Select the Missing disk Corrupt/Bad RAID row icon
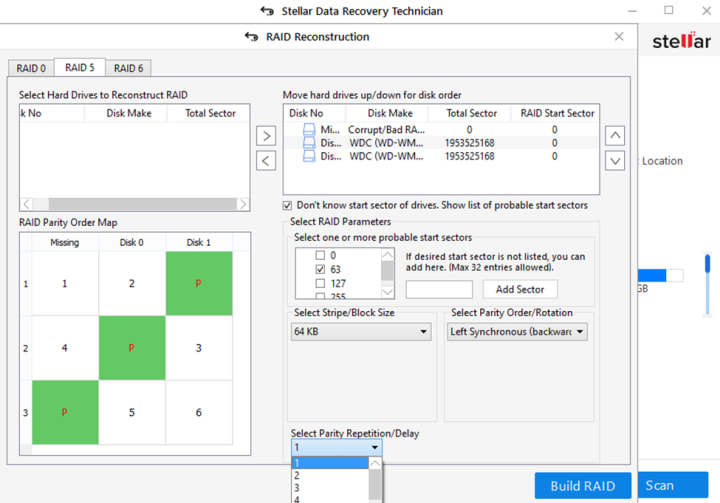 coord(309,130)
